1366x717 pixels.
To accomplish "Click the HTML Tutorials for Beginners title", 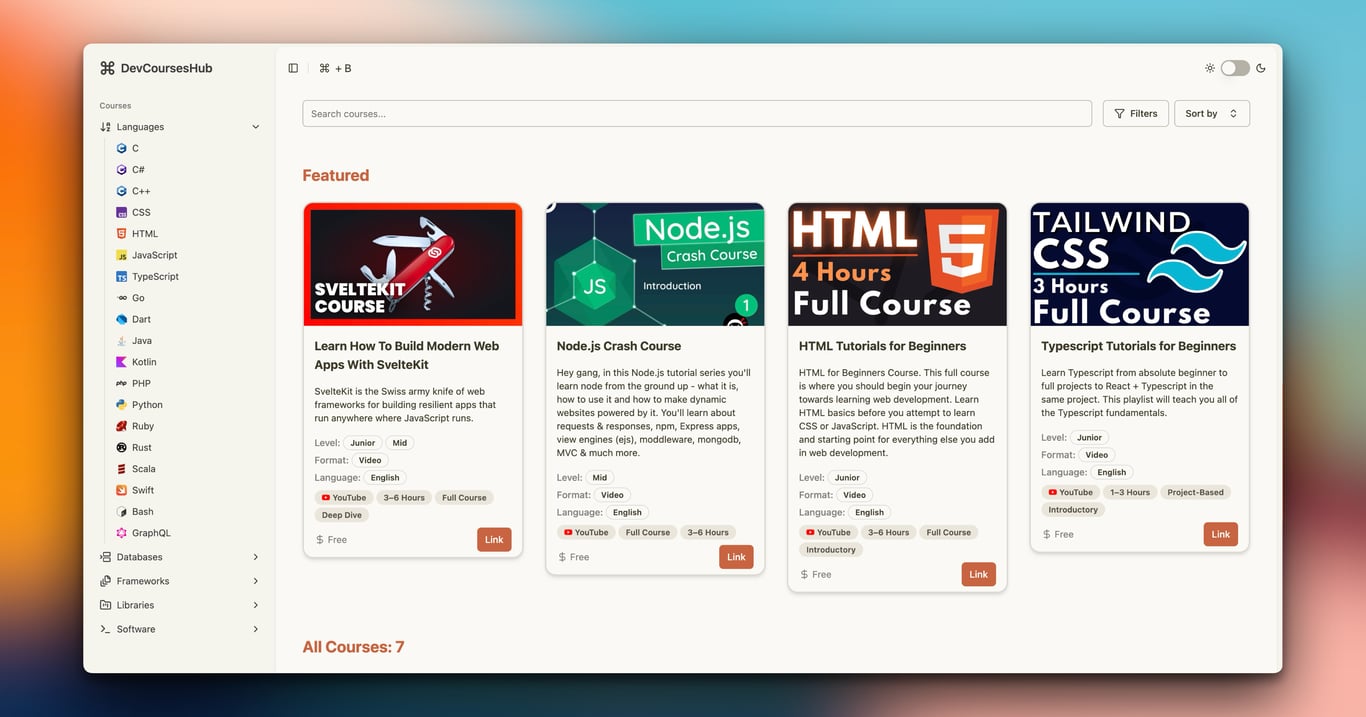I will click(883, 346).
